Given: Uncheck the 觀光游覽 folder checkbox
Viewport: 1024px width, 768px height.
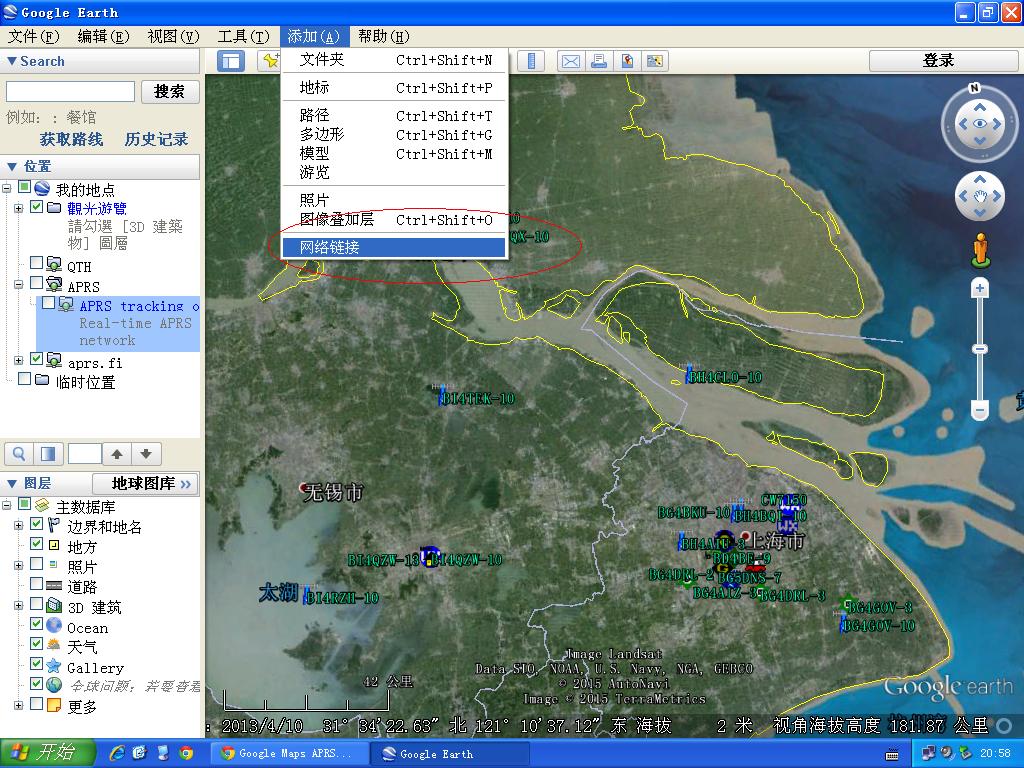Looking at the screenshot, I should (37, 207).
